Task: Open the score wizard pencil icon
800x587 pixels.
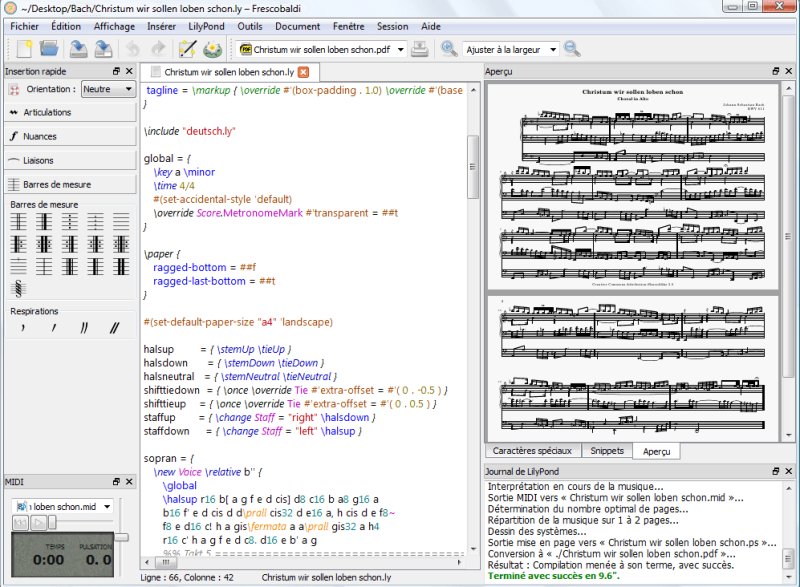Action: [187, 49]
